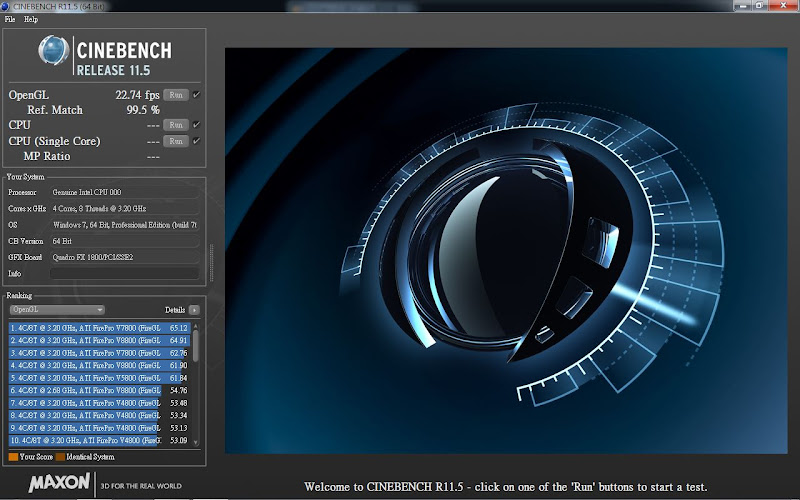Select ranking entry 1 with score 65.12
800x500 pixels.
(99, 328)
